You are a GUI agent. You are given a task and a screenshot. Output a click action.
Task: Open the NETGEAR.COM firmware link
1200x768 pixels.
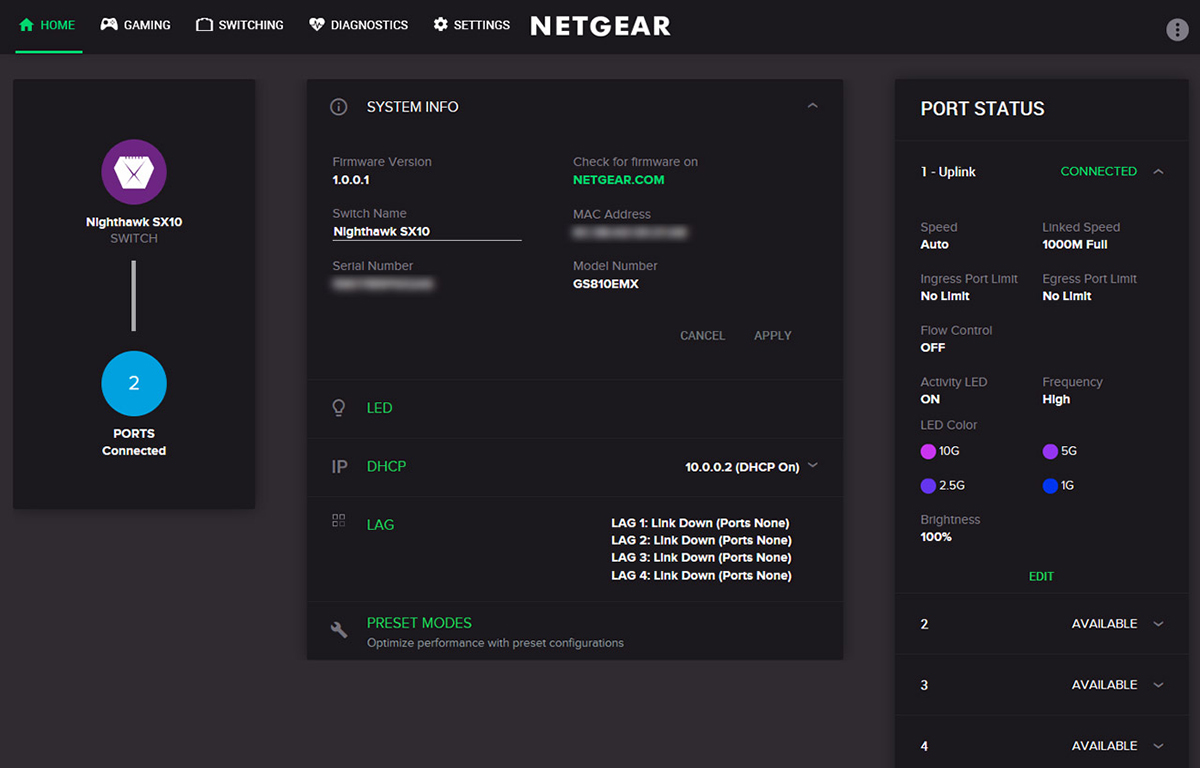point(618,180)
